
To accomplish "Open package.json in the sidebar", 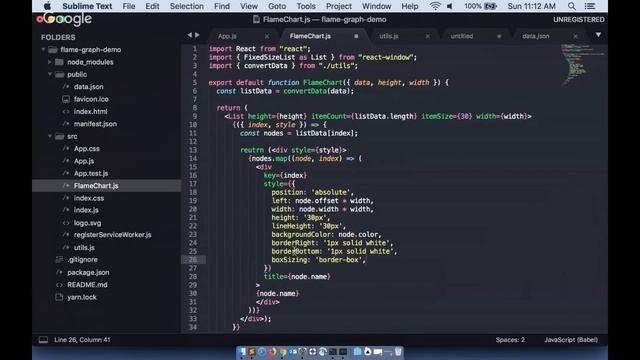I will (x=88, y=272).
